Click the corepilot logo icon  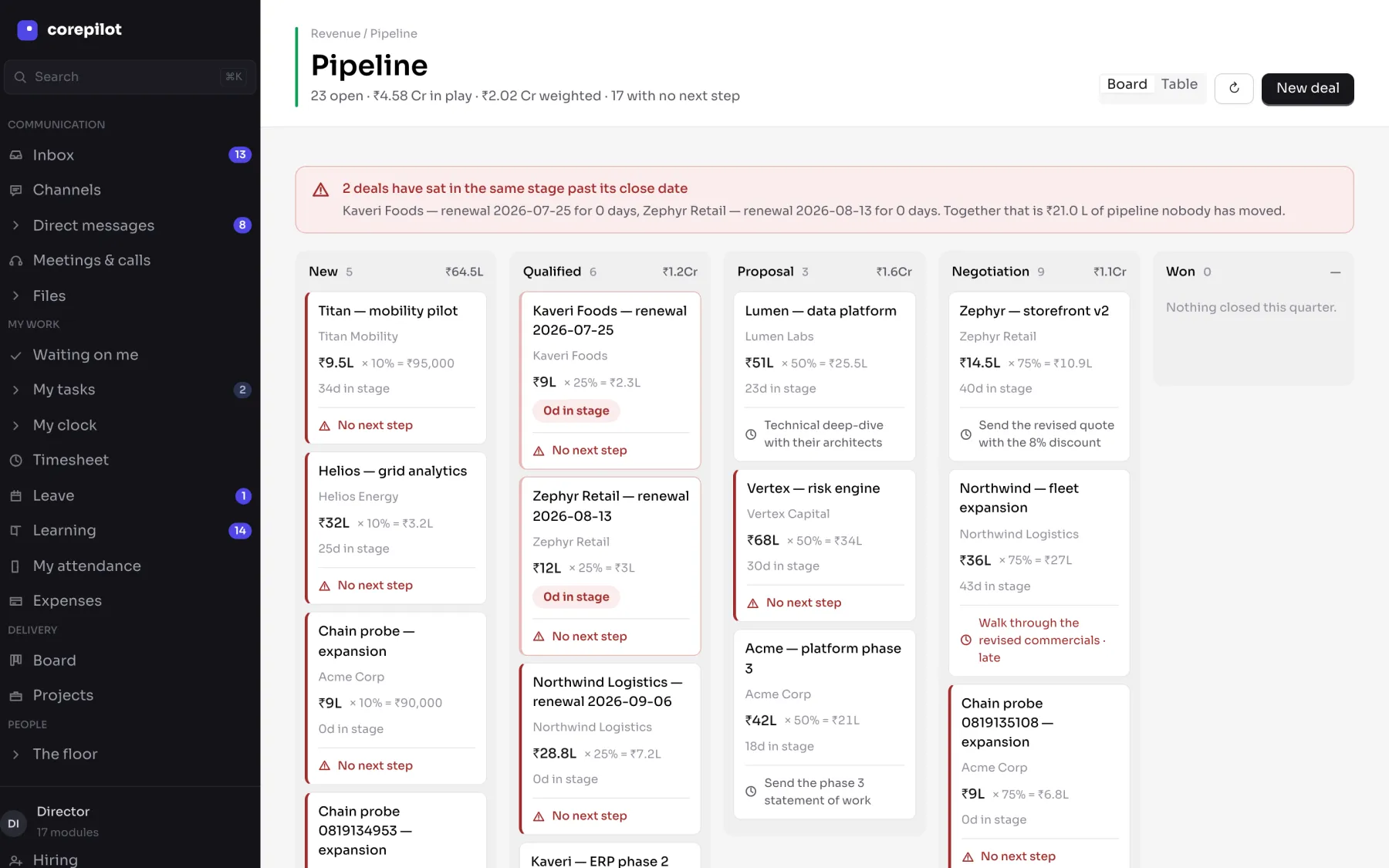27,30
